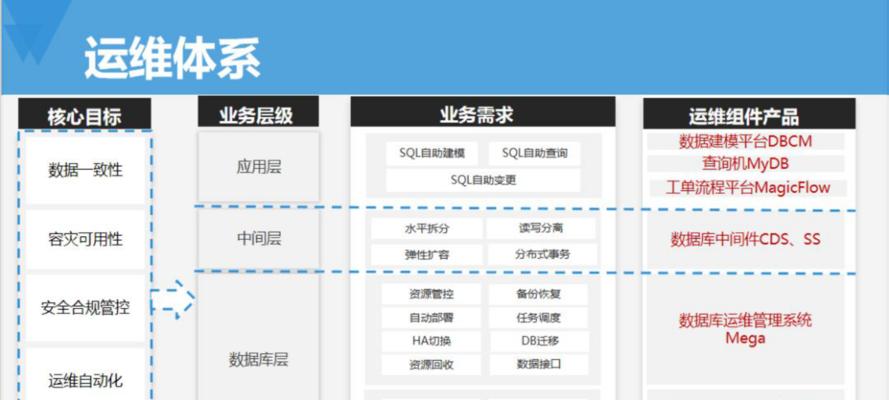The height and width of the screenshot is (400, 889).
Task: Click the 运维自动化 goal box
Action: click(x=85, y=374)
